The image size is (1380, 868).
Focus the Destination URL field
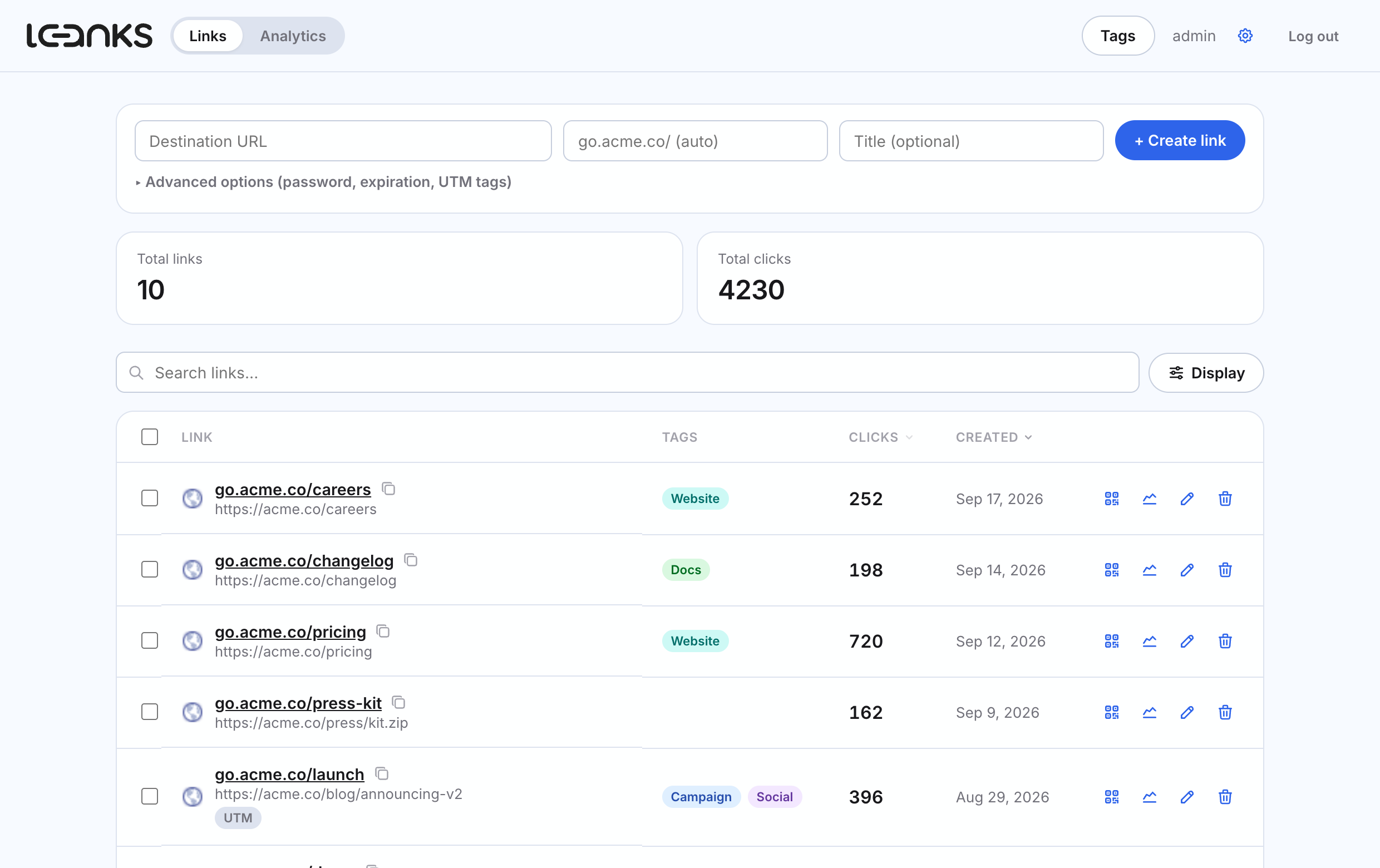click(x=343, y=141)
